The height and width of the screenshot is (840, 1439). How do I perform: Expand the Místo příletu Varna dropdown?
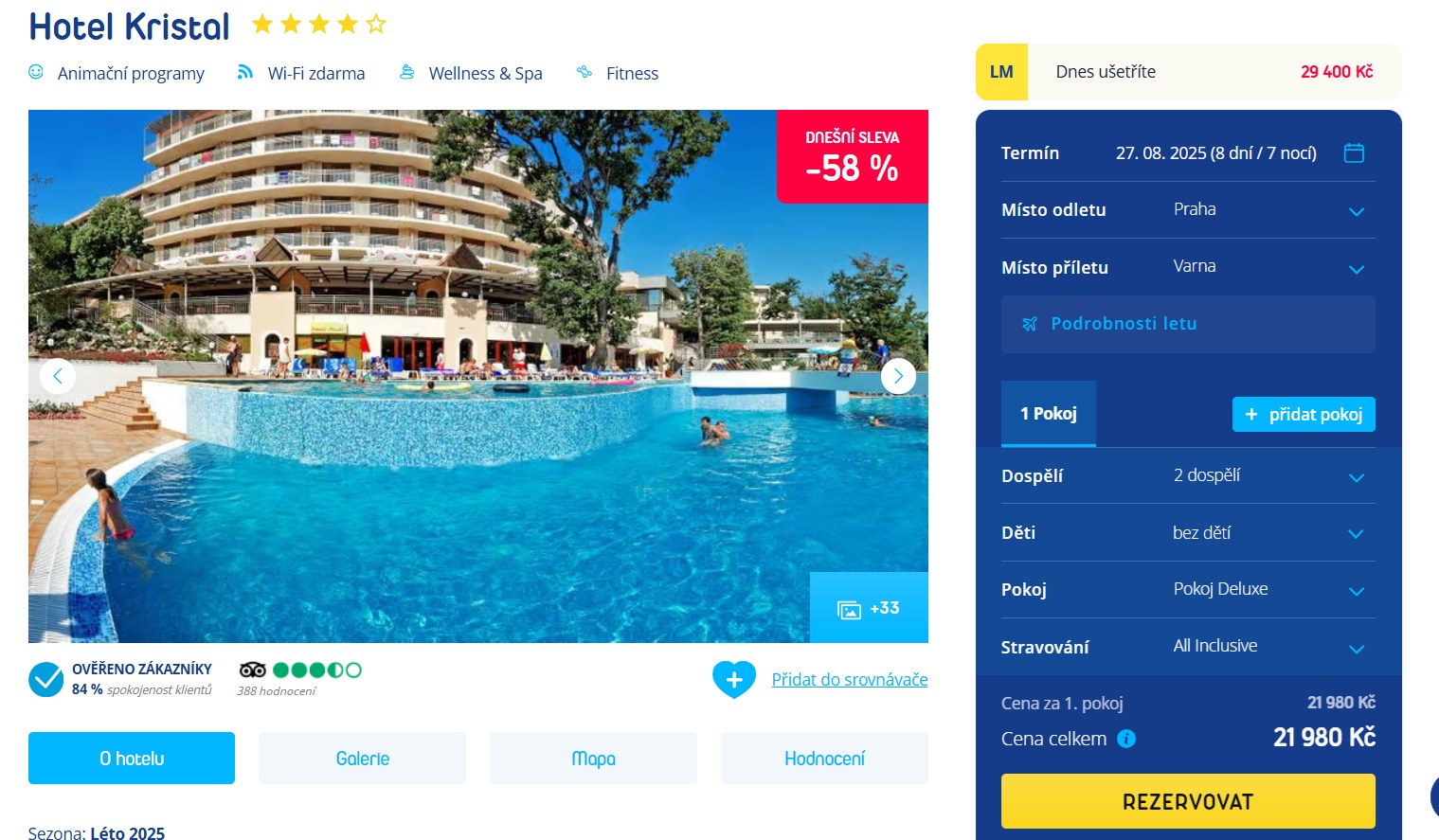[1188, 267]
